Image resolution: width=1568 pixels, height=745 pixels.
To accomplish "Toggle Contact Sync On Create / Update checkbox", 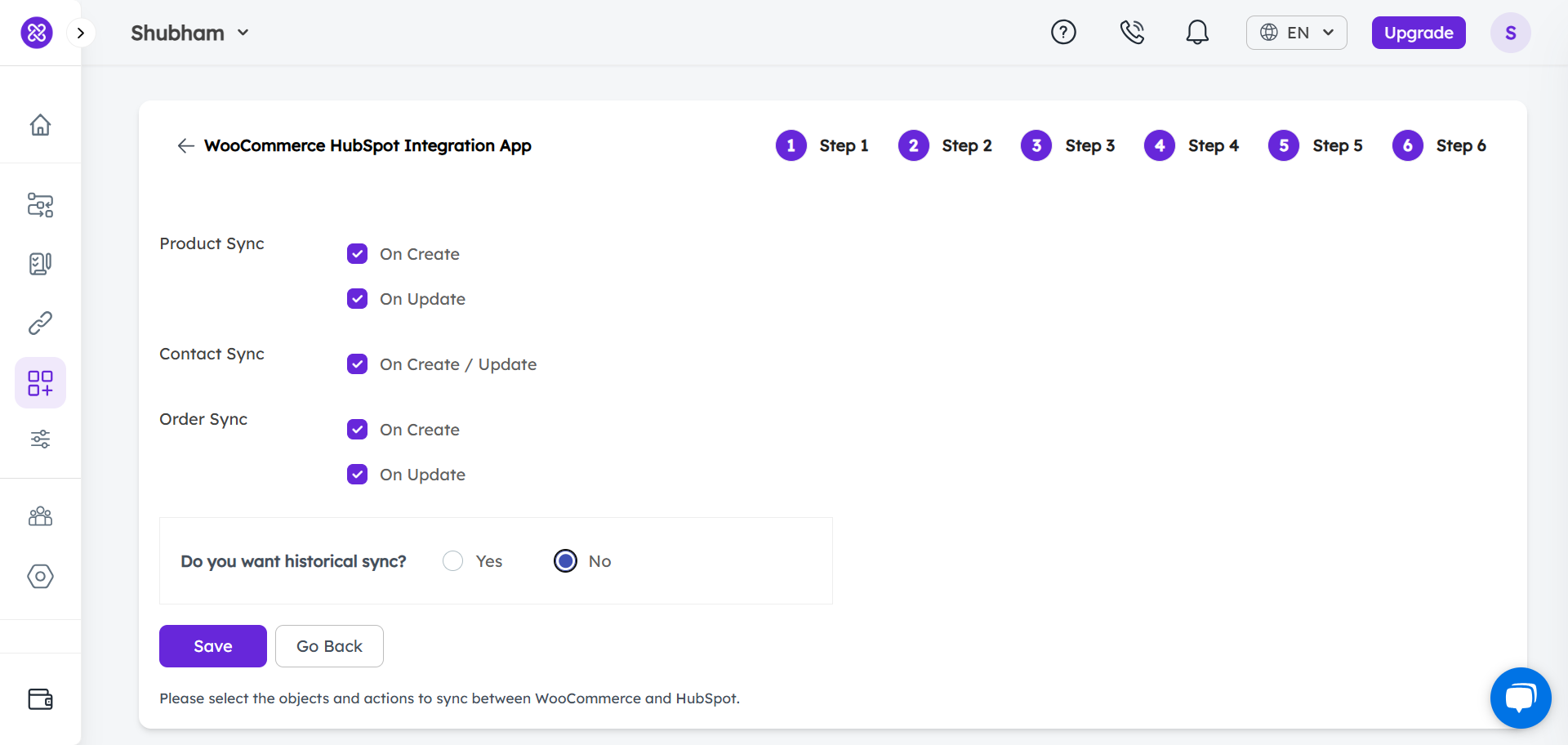I will point(357,364).
